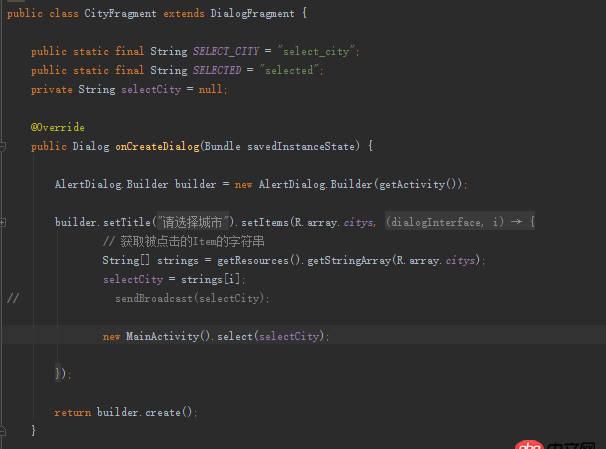The image size is (606, 449).
Task: Click selectCity argument in the select call
Action: click(x=289, y=336)
